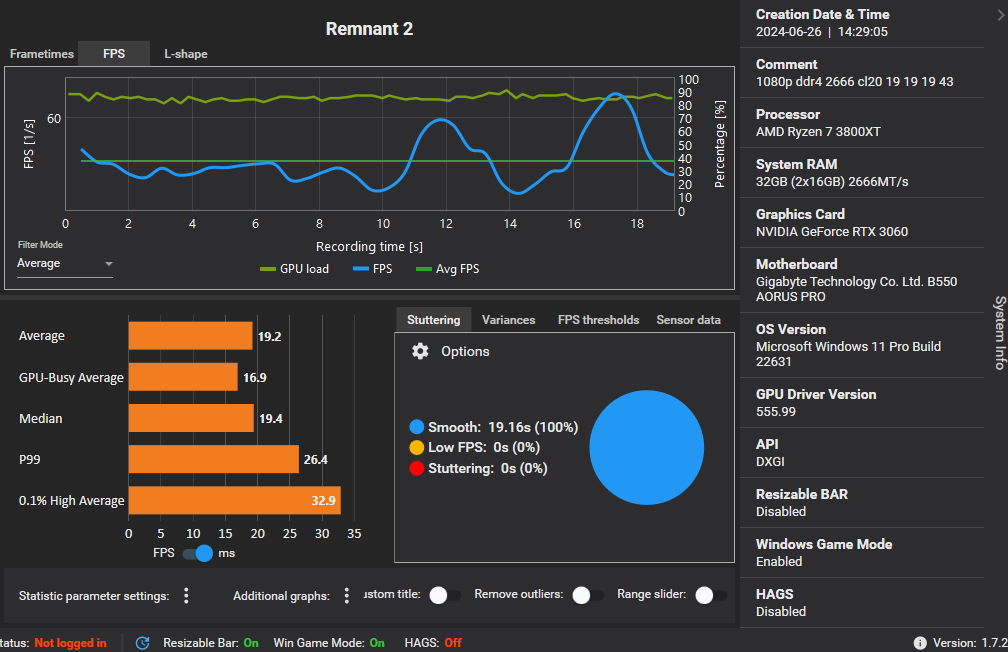1008x652 pixels.
Task: Toggle the Avg FPS legend entry
Action: [447, 269]
